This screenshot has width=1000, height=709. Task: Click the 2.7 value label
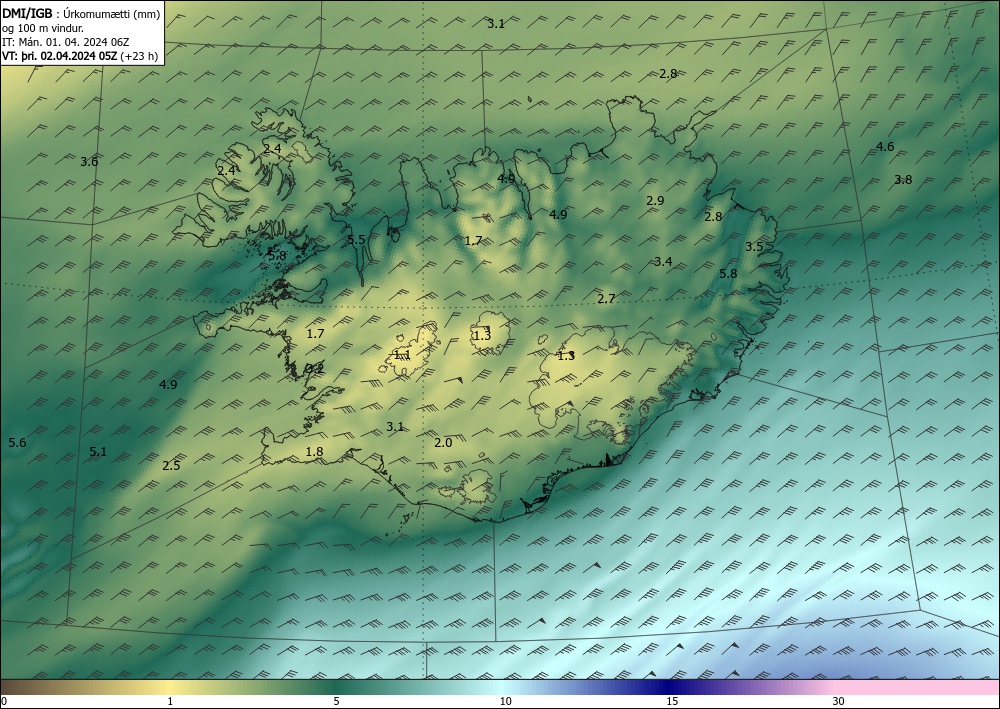[607, 298]
